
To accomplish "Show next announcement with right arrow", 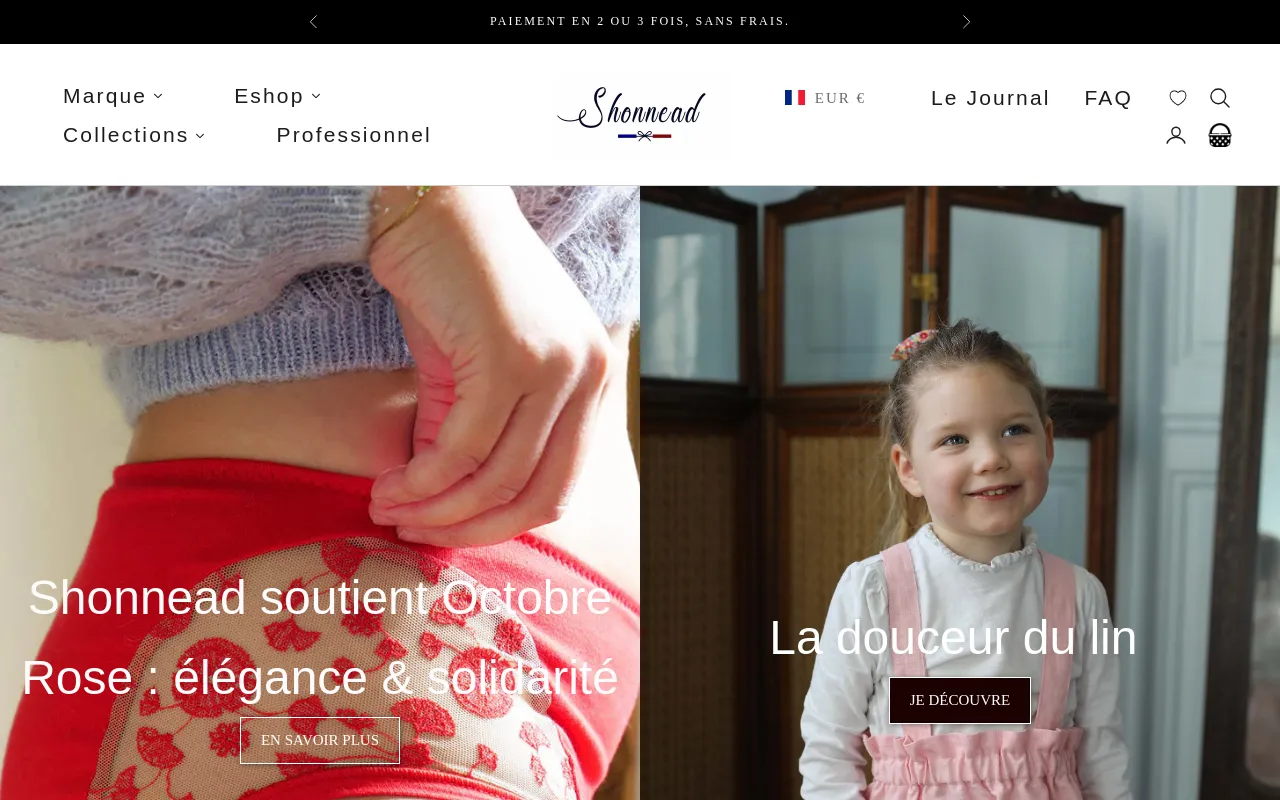I will (x=966, y=21).
